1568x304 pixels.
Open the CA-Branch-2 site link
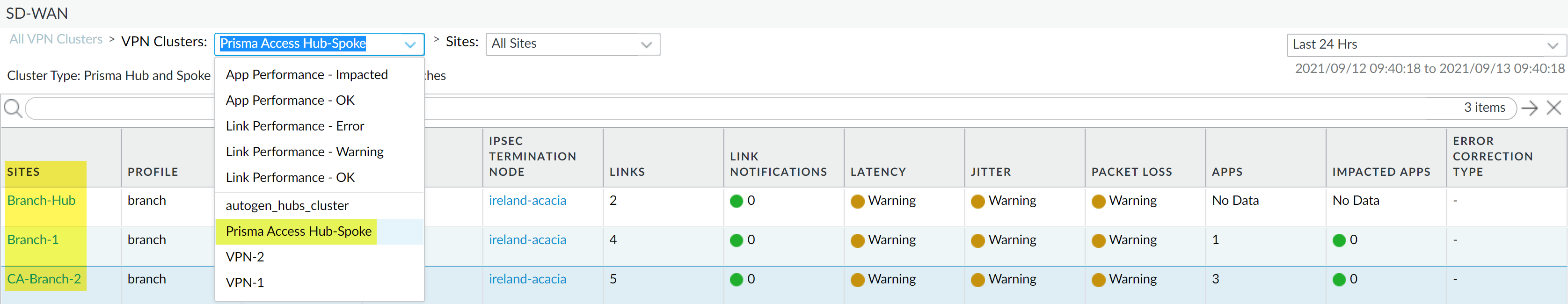(44, 279)
